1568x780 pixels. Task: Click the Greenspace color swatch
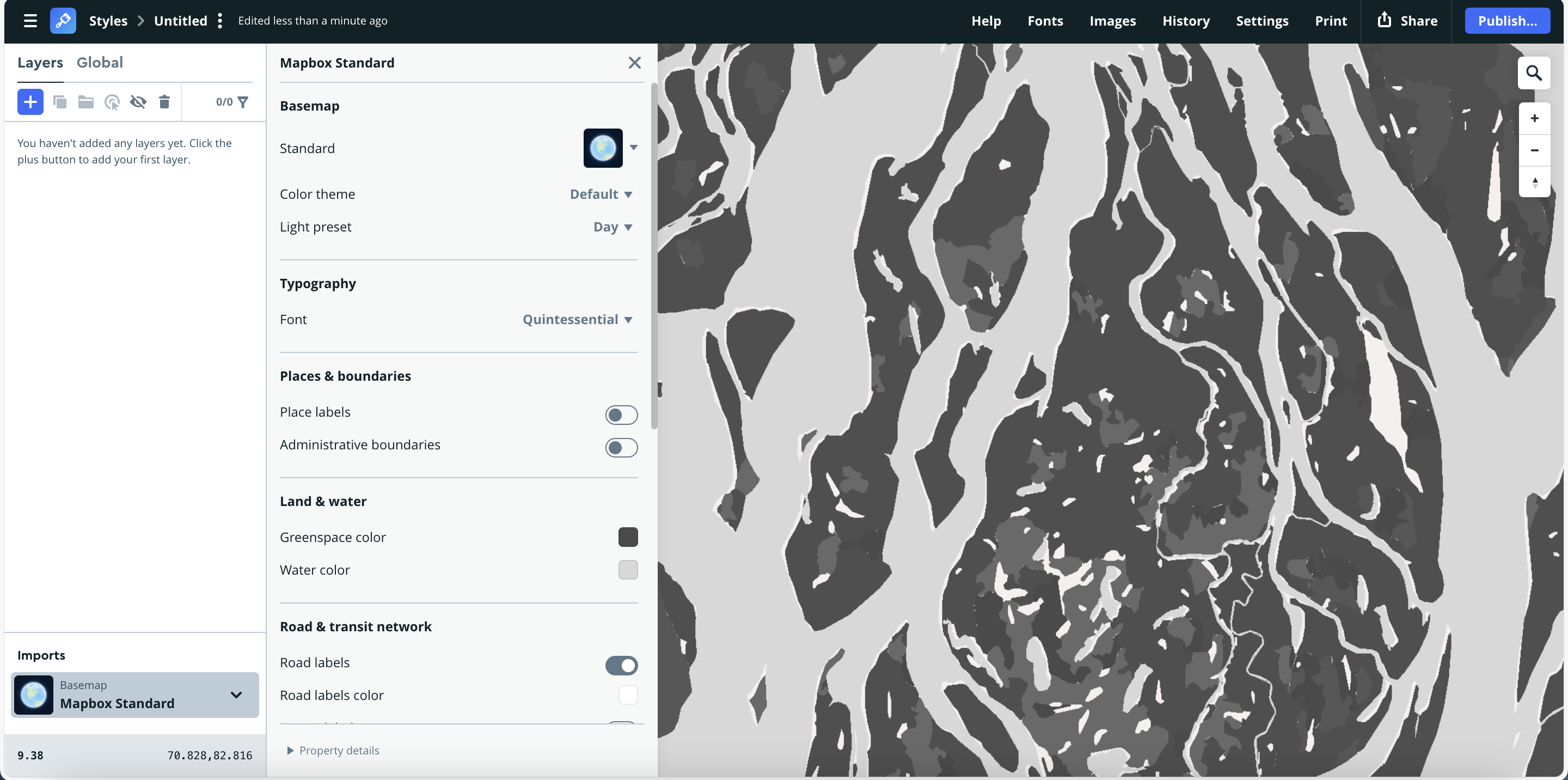coord(628,537)
